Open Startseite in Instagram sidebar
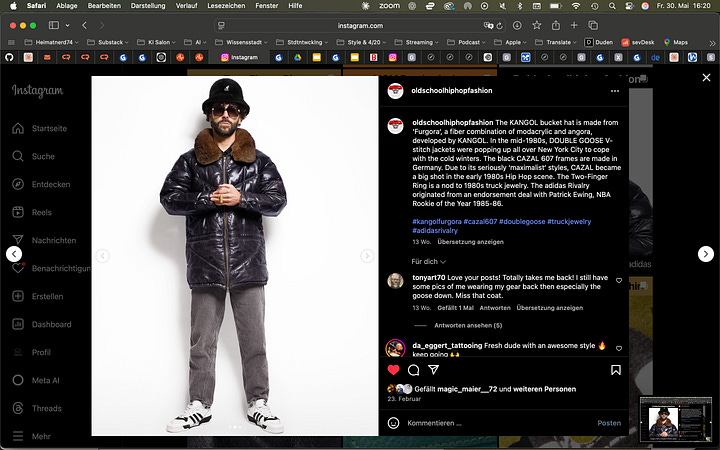The height and width of the screenshot is (450, 720). click(x=40, y=129)
